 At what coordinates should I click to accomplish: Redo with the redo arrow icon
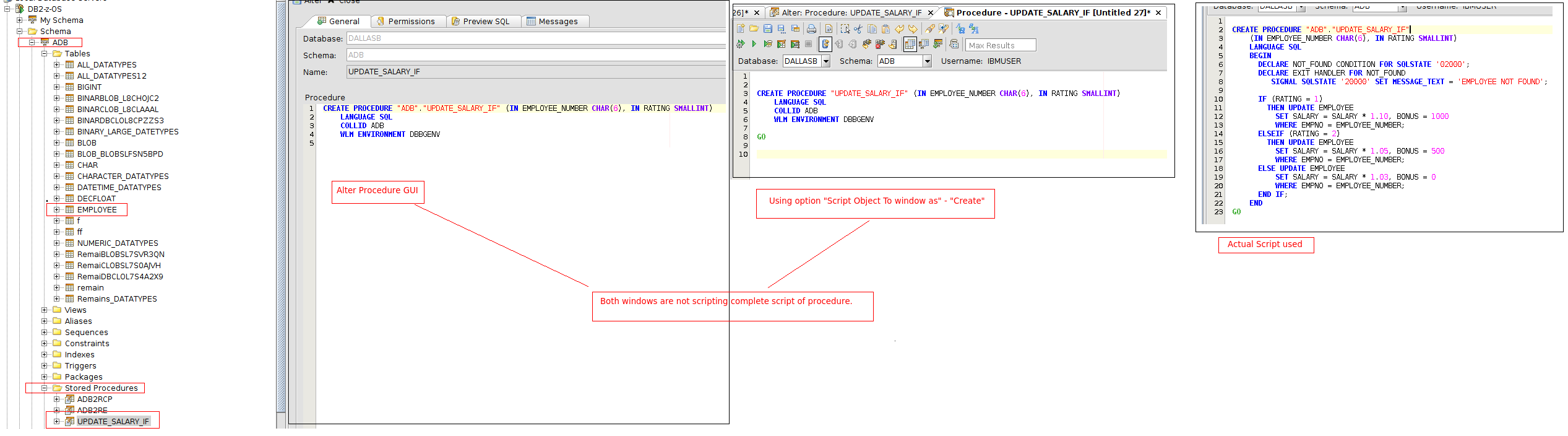click(x=913, y=28)
